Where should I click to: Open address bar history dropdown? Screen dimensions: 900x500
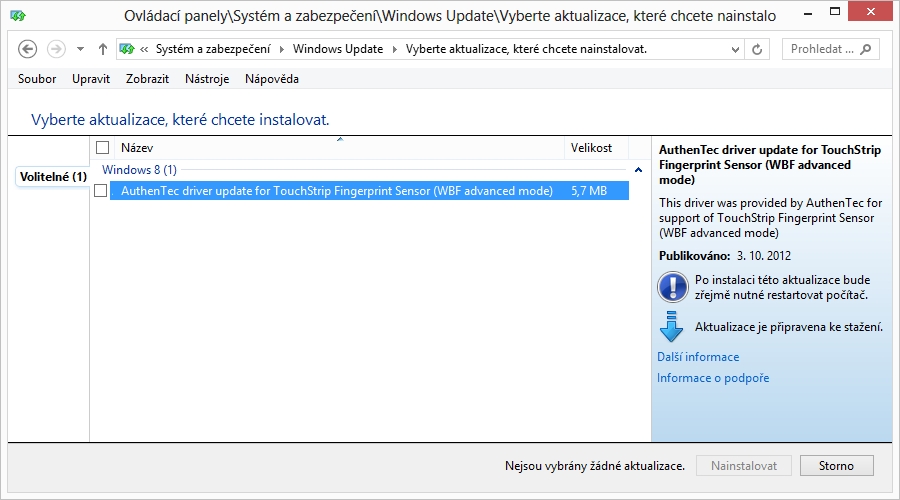735,49
